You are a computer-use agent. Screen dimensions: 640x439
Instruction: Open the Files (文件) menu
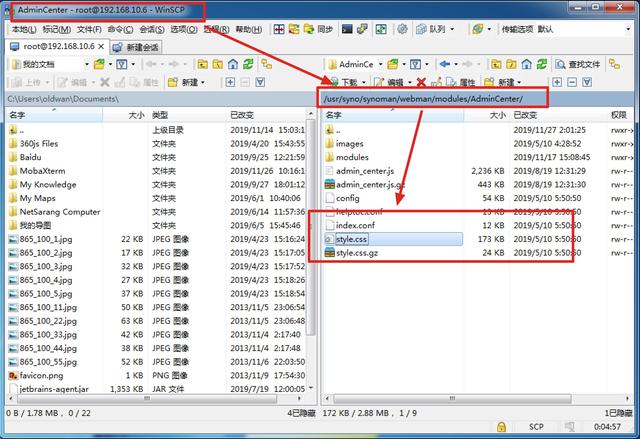89,29
